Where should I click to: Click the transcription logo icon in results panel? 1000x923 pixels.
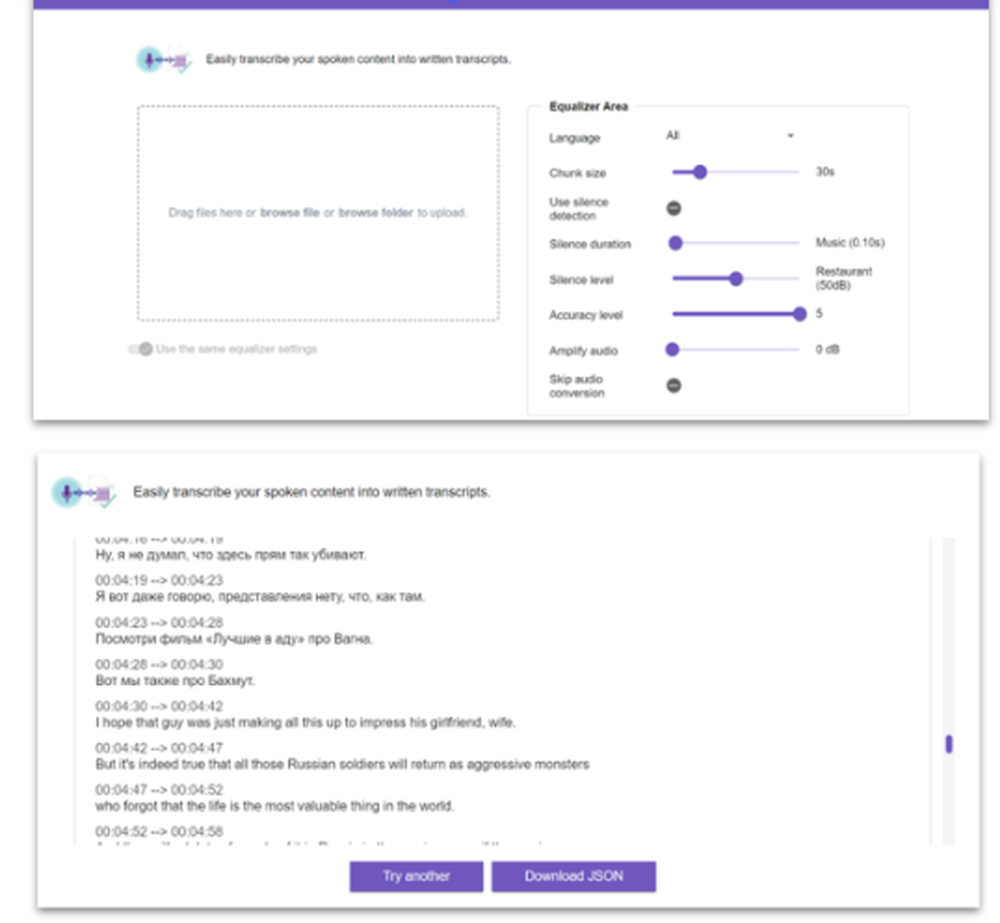pos(84,492)
